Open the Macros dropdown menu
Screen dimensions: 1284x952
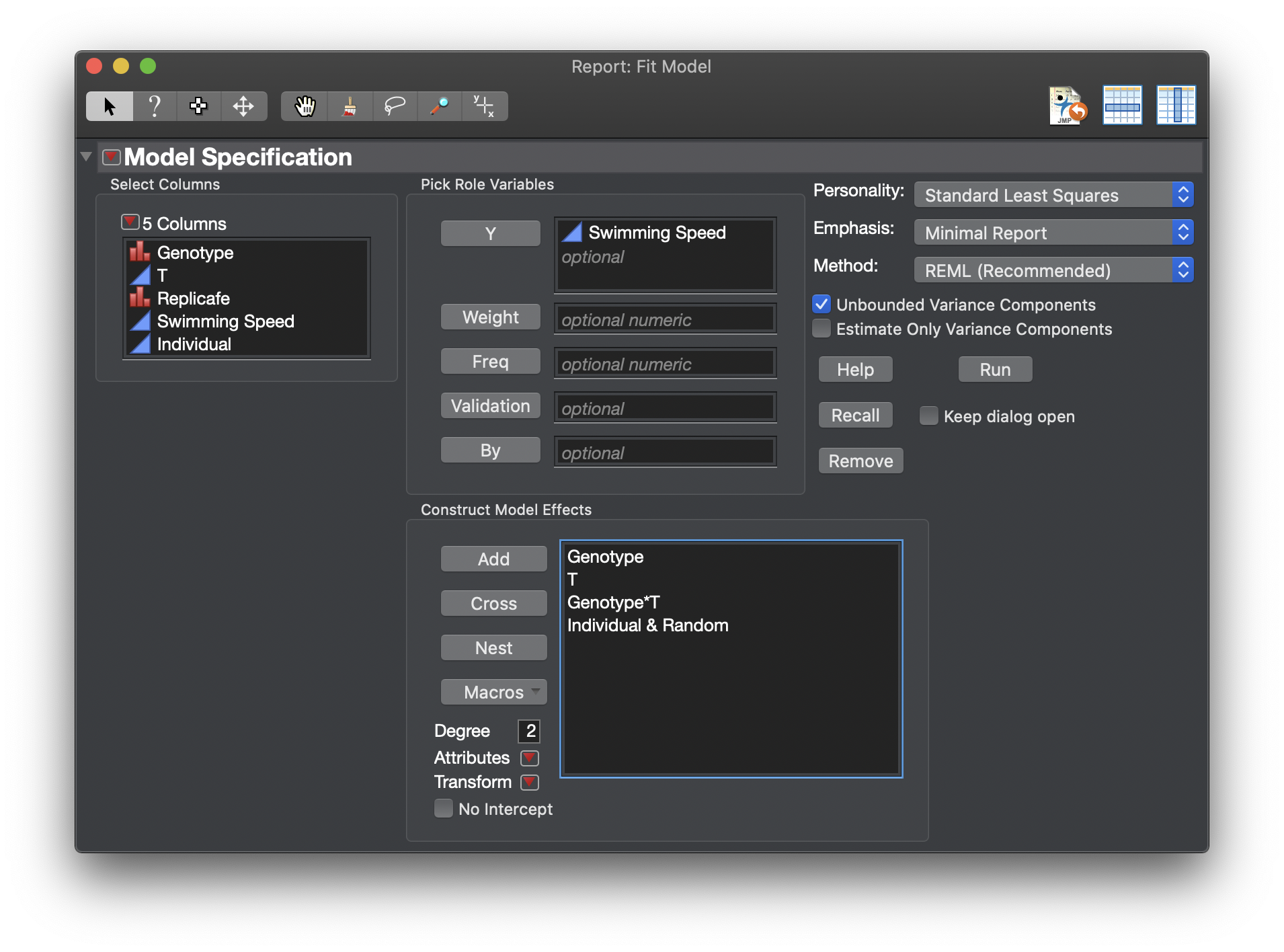493,692
